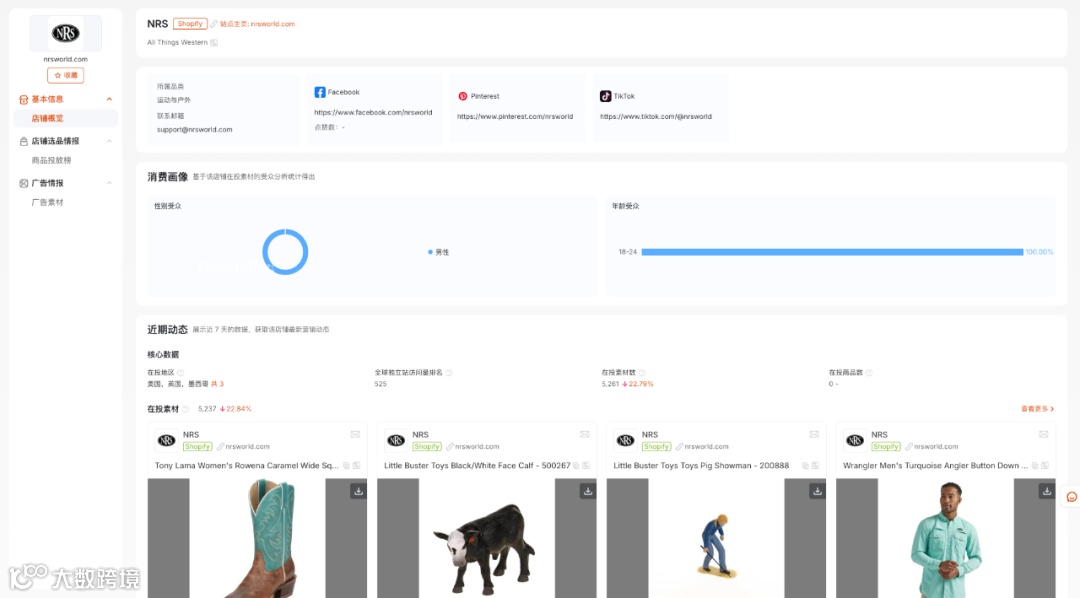Open the floating chat support icon
This screenshot has width=1080, height=598.
(1072, 497)
